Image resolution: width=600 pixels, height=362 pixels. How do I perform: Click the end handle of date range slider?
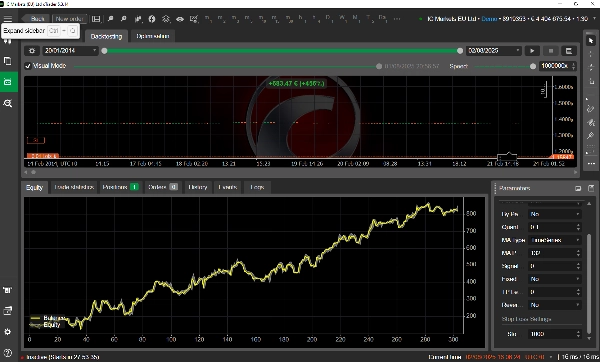tap(460, 51)
